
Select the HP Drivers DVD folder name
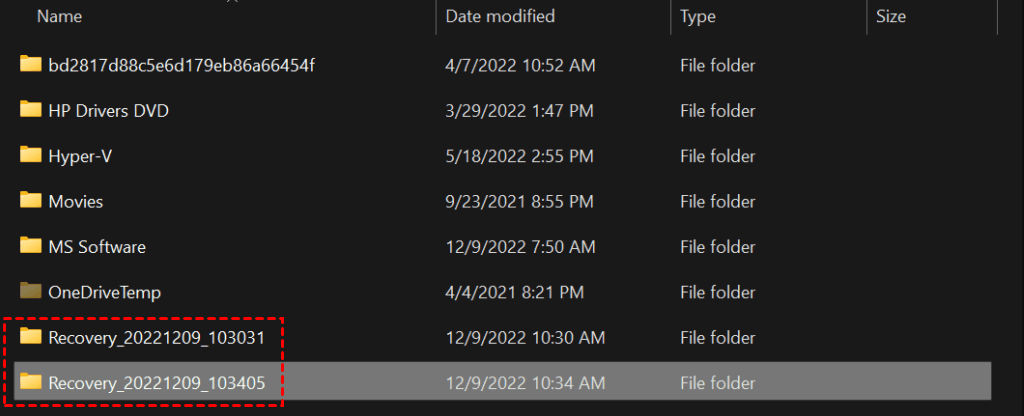[108, 110]
